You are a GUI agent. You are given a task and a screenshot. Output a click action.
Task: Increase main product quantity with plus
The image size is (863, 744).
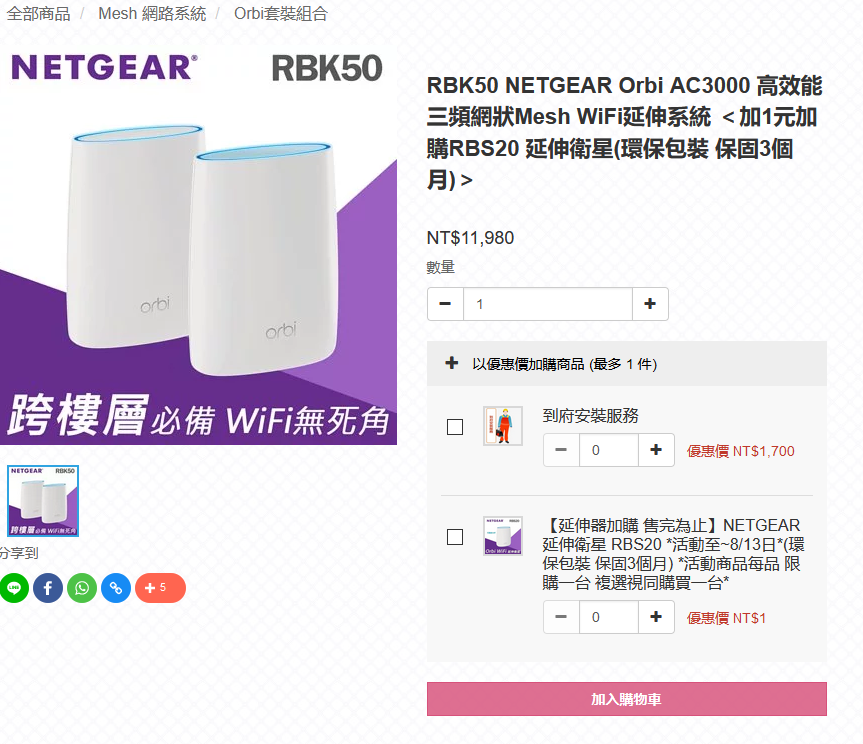tap(650, 304)
